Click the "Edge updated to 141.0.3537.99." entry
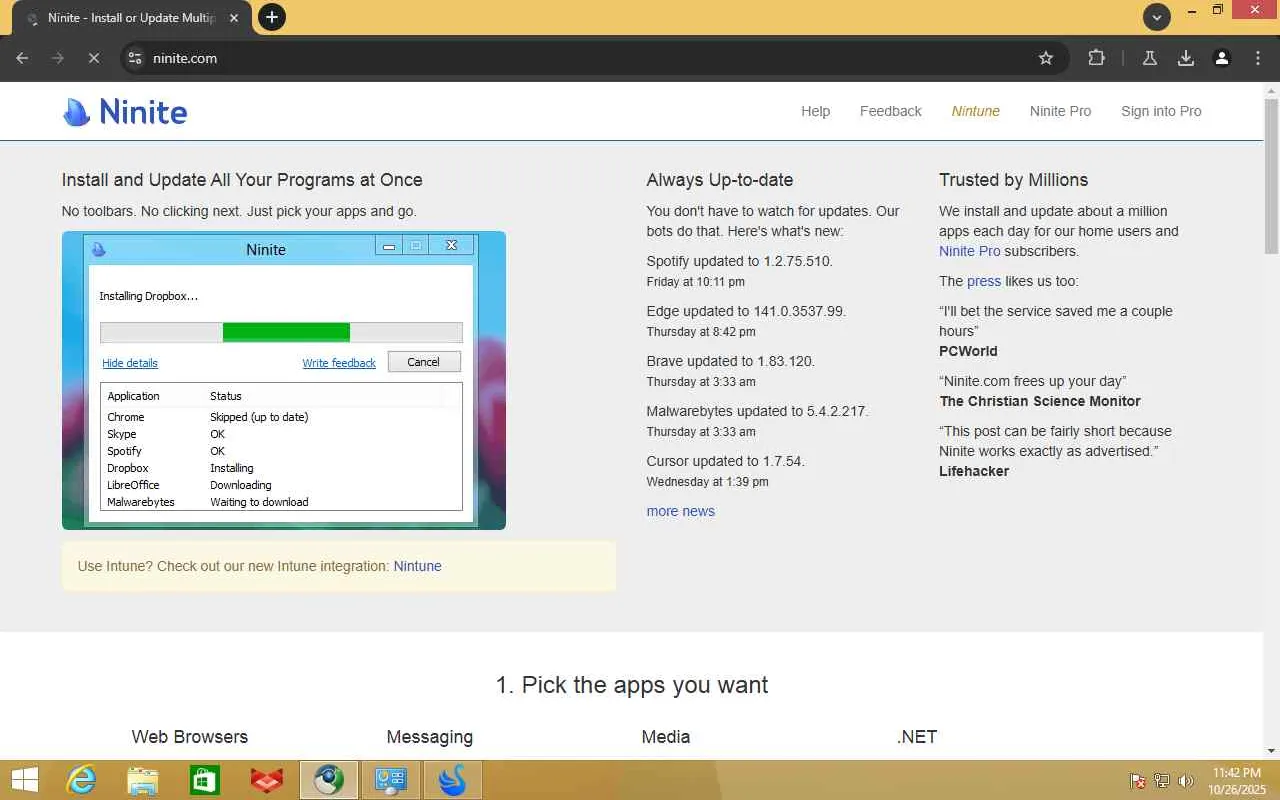Viewport: 1280px width, 800px height. 746,311
